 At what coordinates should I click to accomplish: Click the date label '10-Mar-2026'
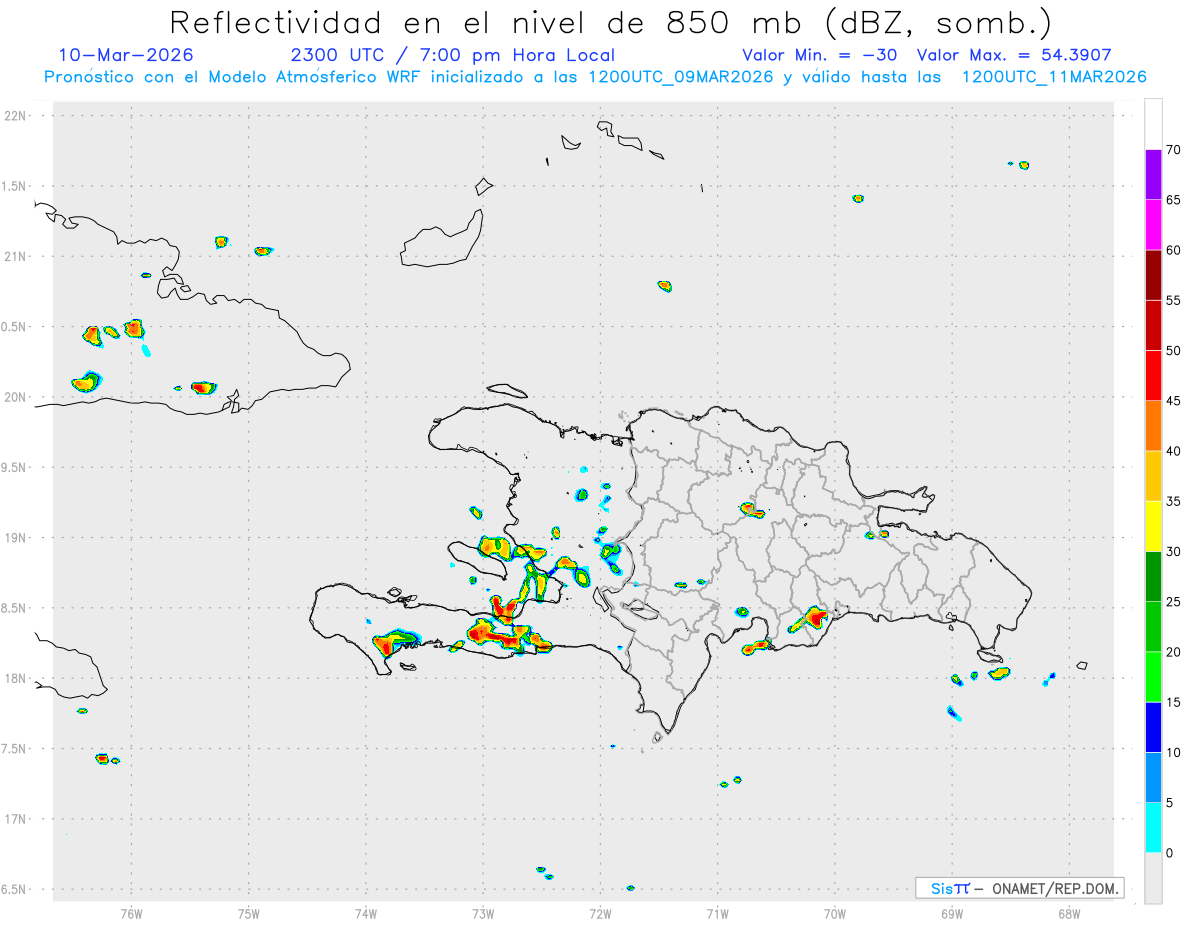(126, 55)
